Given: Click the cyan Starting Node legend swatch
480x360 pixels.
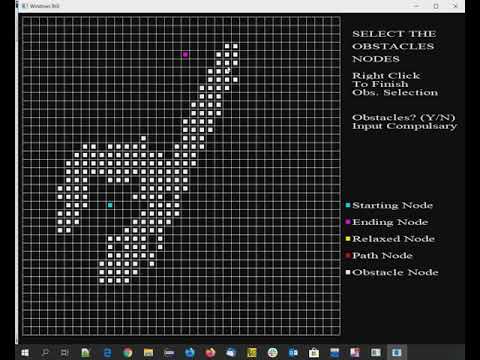Looking at the screenshot, I should coord(348,205).
